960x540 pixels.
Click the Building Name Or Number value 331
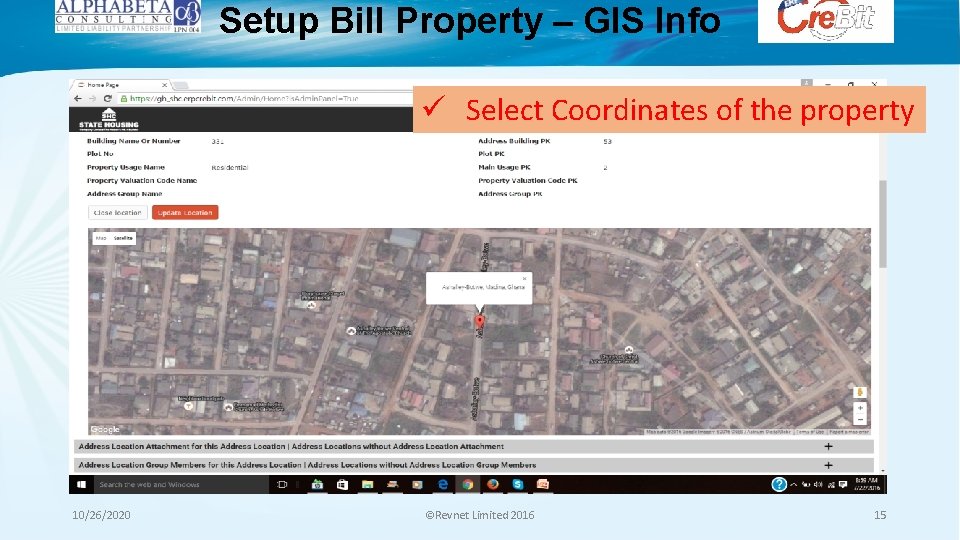pos(217,141)
